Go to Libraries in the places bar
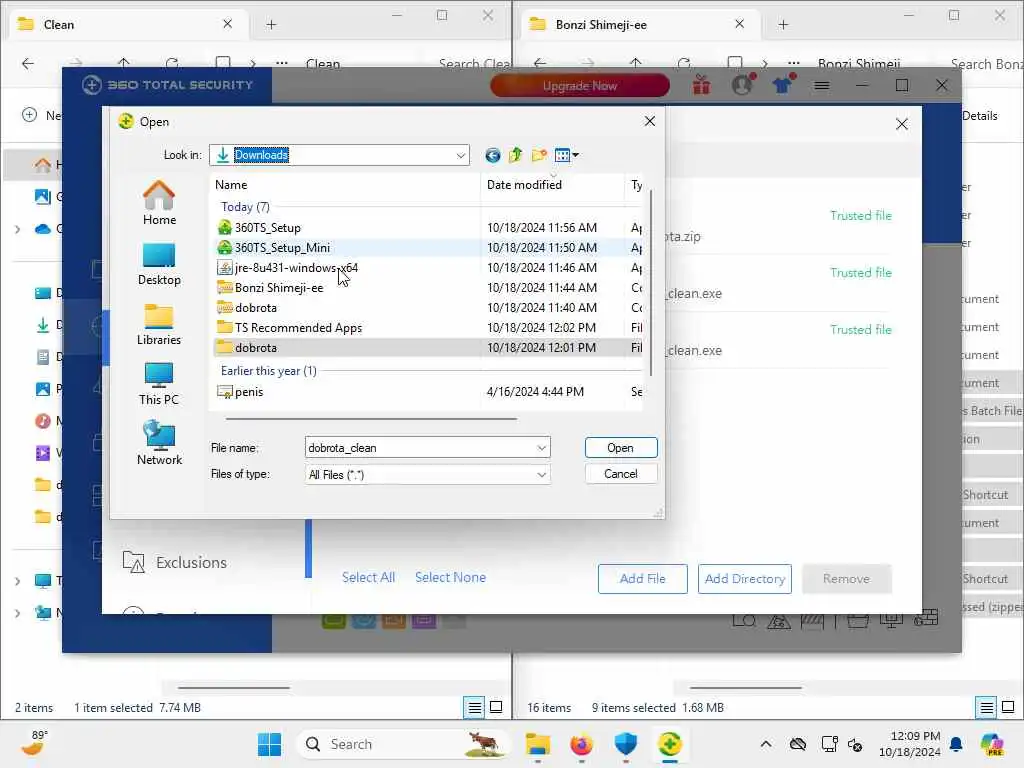The image size is (1024, 768). 159,324
